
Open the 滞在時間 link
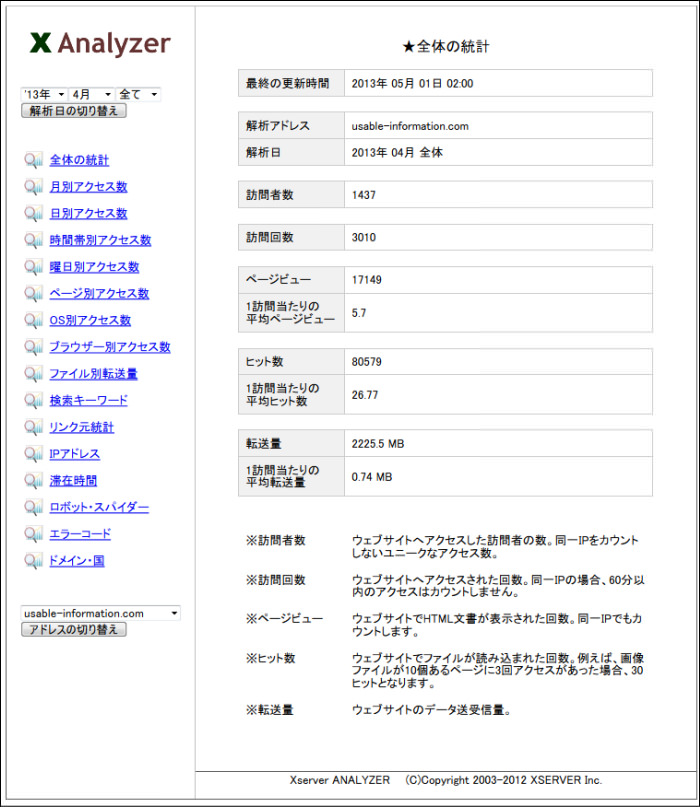[73, 481]
